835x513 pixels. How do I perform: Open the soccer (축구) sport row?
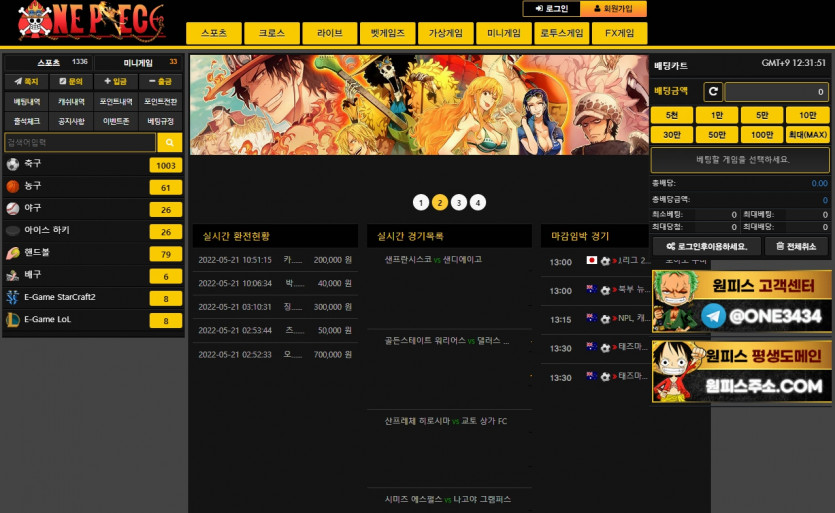pos(94,165)
